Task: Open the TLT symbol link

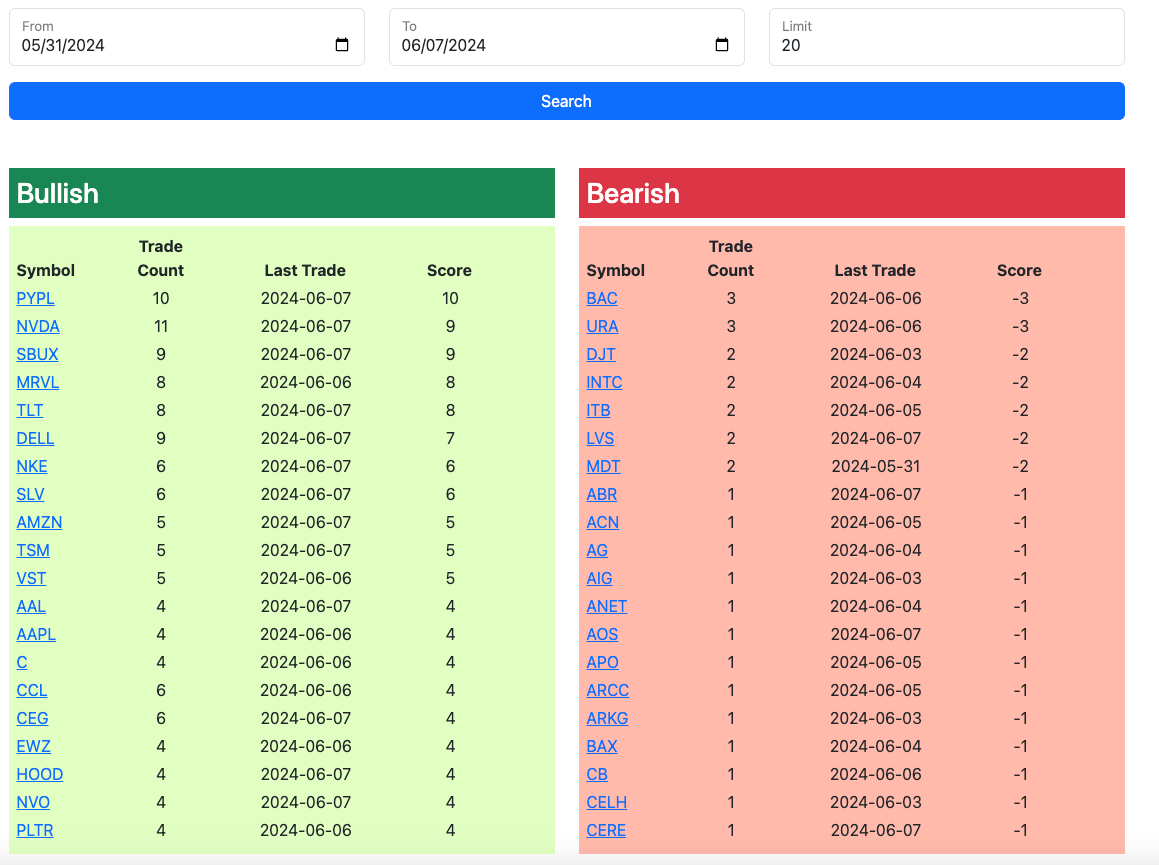Action: click(x=30, y=410)
